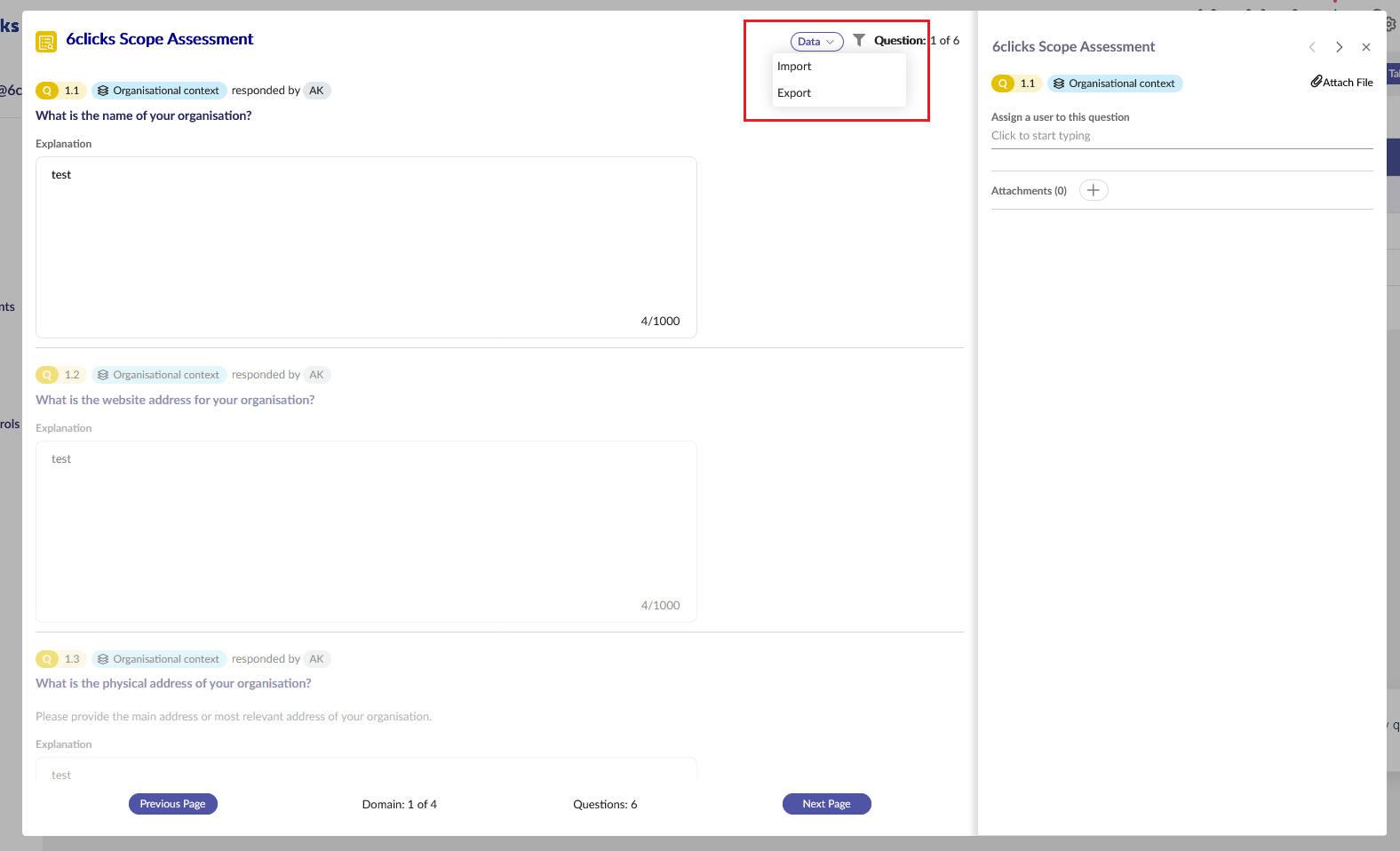Click the AK responder badge on question 1.1
1400x851 pixels.
click(x=316, y=91)
